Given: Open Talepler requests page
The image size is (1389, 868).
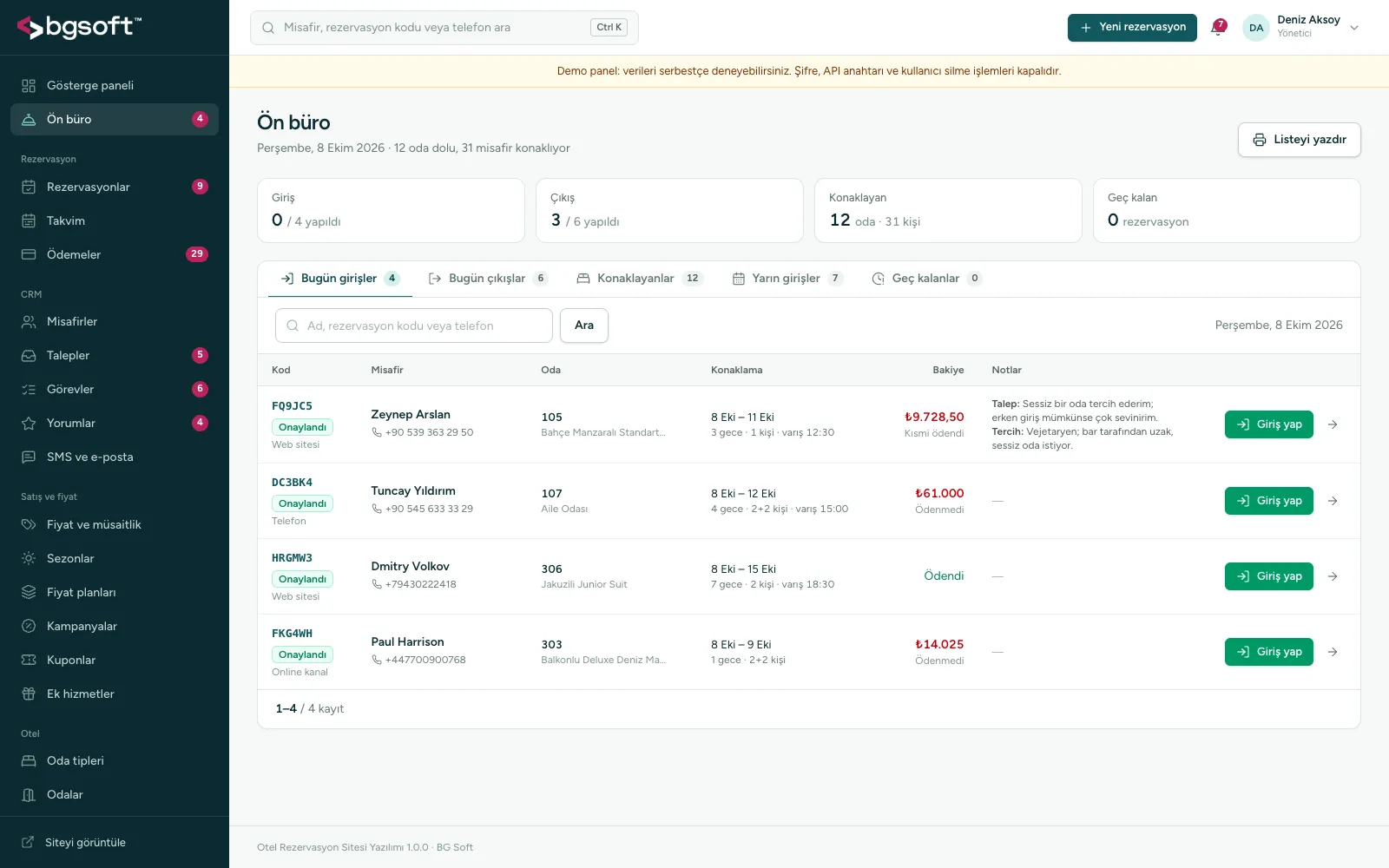Looking at the screenshot, I should point(115,355).
